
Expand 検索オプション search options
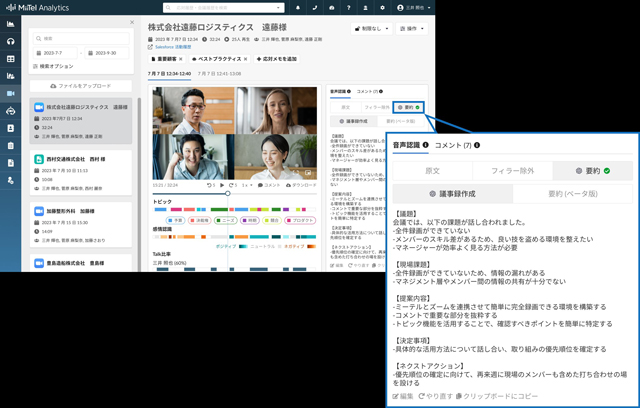tap(52, 66)
